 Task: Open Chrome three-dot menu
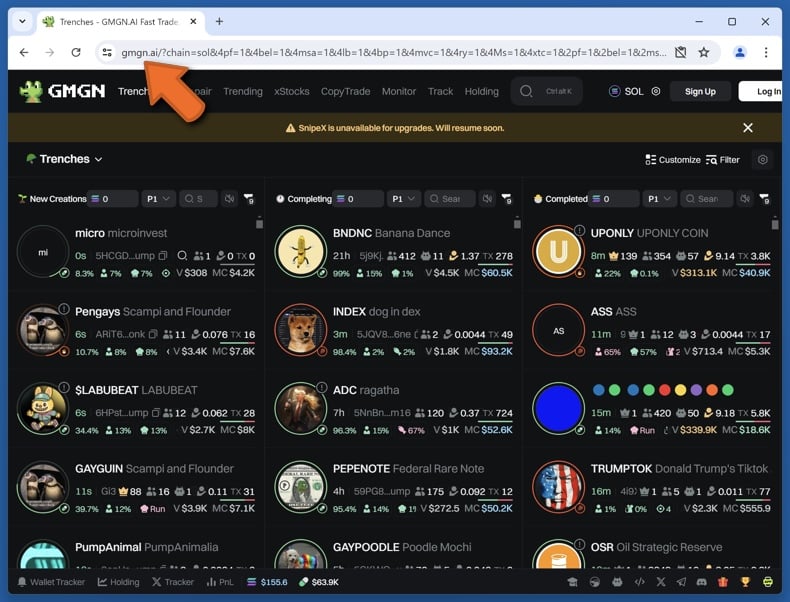[766, 52]
